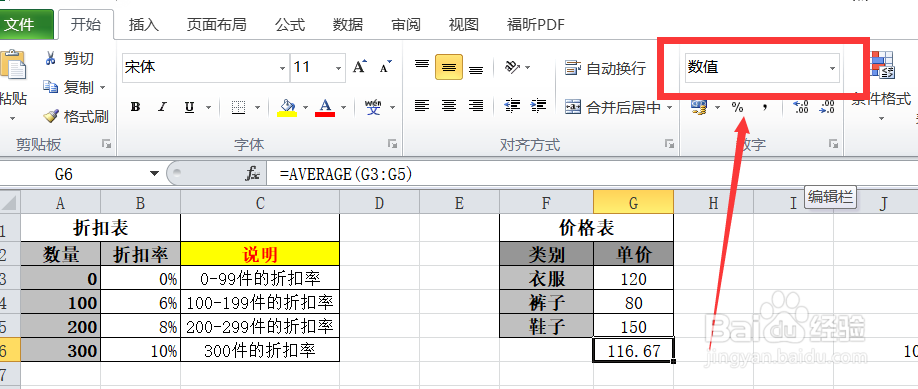
Task: Open font color dropdown arrow
Action: (343, 107)
